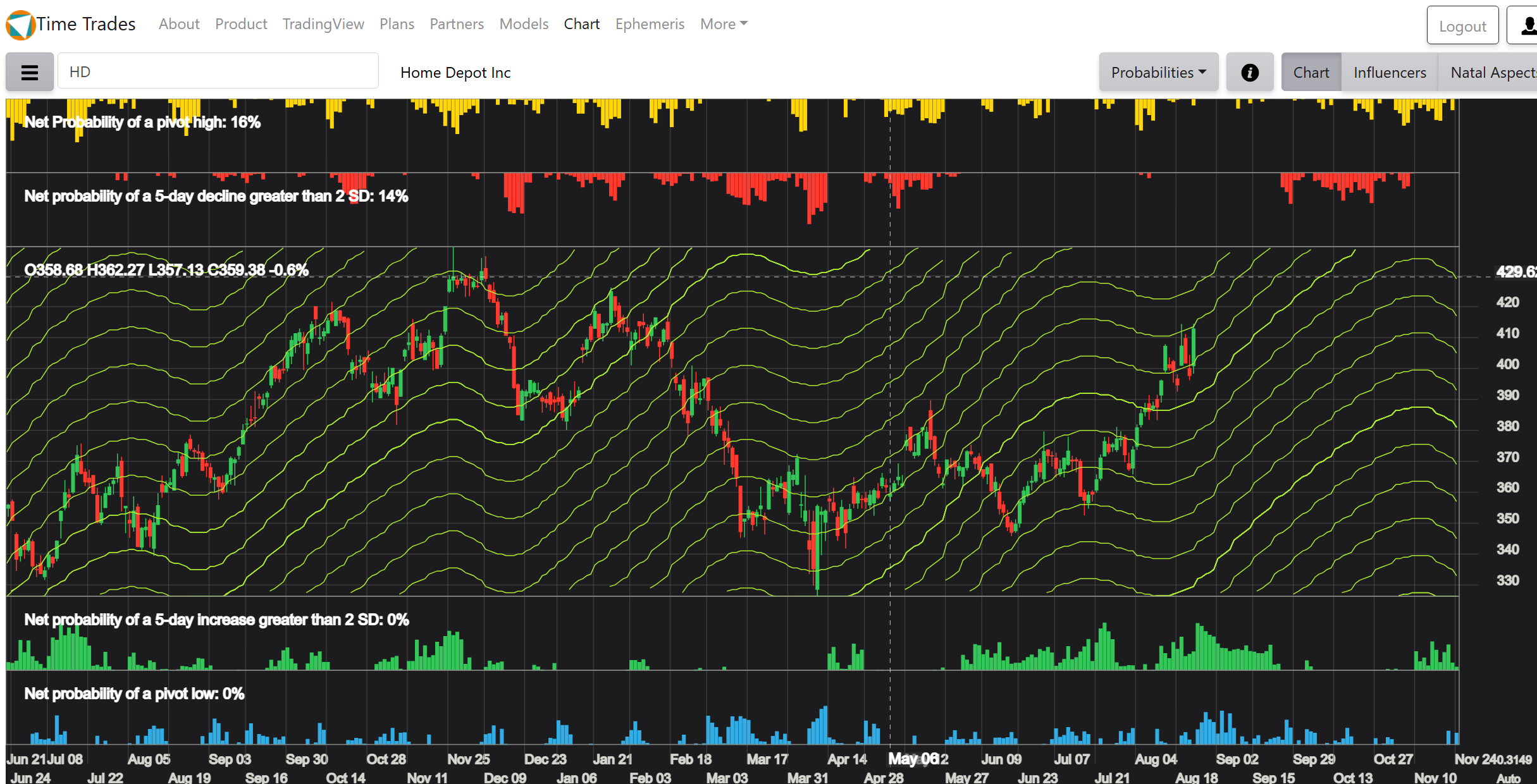Go to the TradingView page
The height and width of the screenshot is (784, 1537).
coord(323,24)
